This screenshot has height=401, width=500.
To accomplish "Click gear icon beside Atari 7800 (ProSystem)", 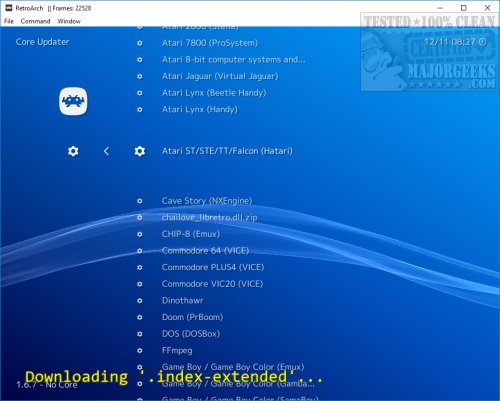I will 140,43.
